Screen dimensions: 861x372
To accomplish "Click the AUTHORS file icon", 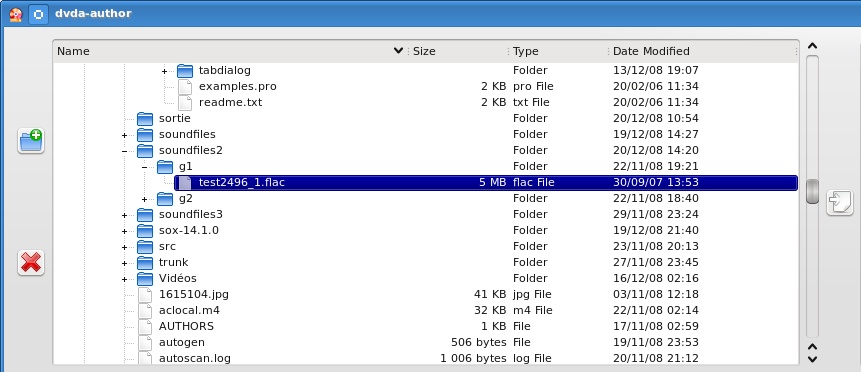I will pyautogui.click(x=145, y=326).
